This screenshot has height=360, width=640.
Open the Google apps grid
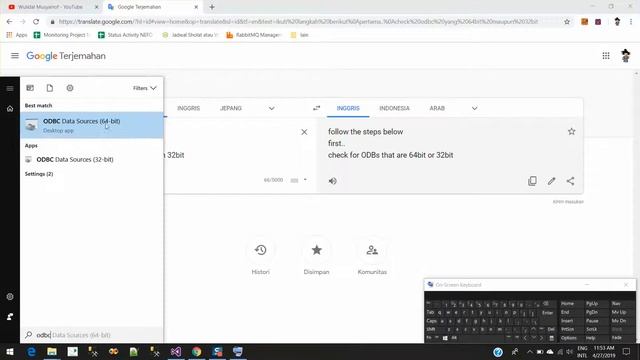(x=606, y=56)
